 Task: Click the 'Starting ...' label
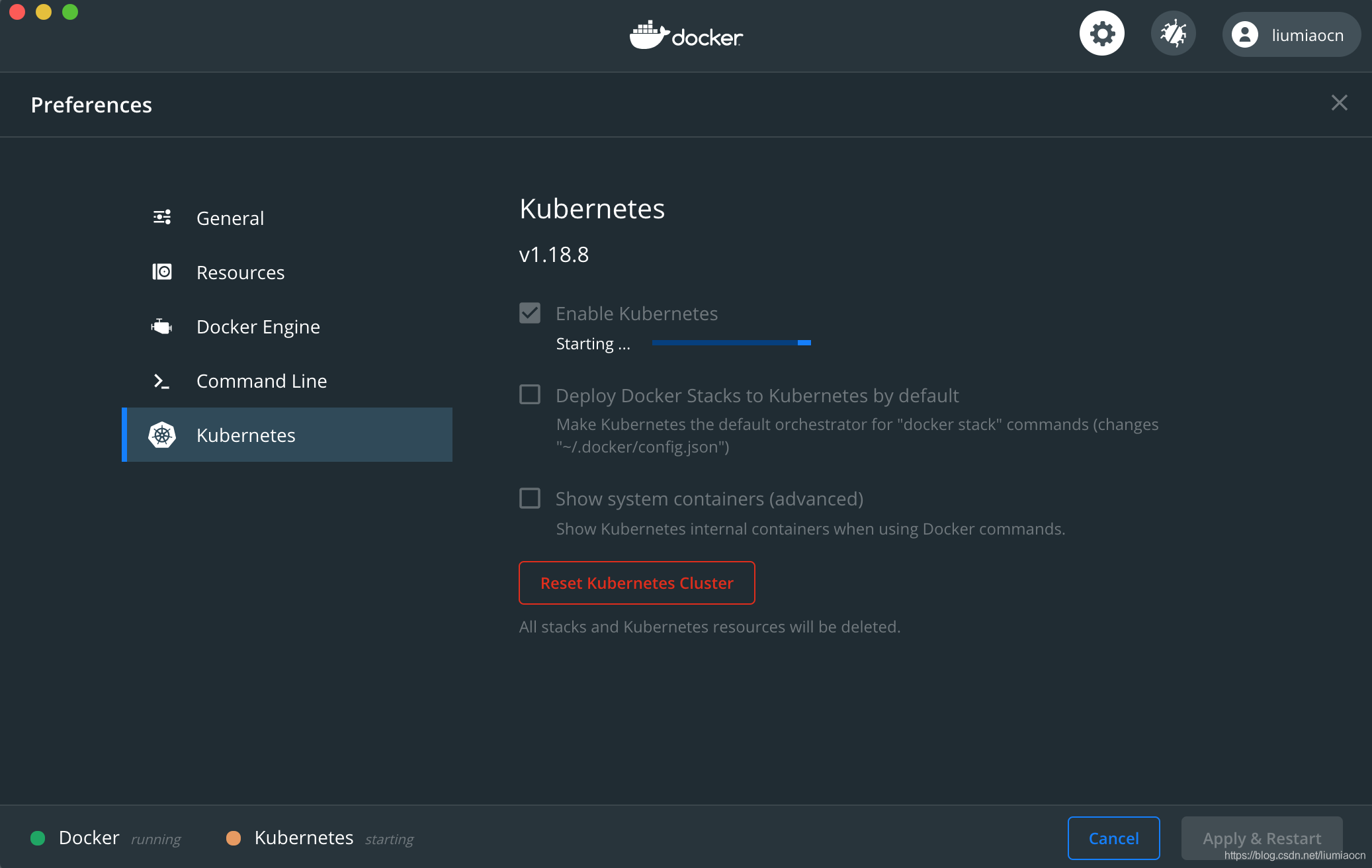(x=593, y=344)
